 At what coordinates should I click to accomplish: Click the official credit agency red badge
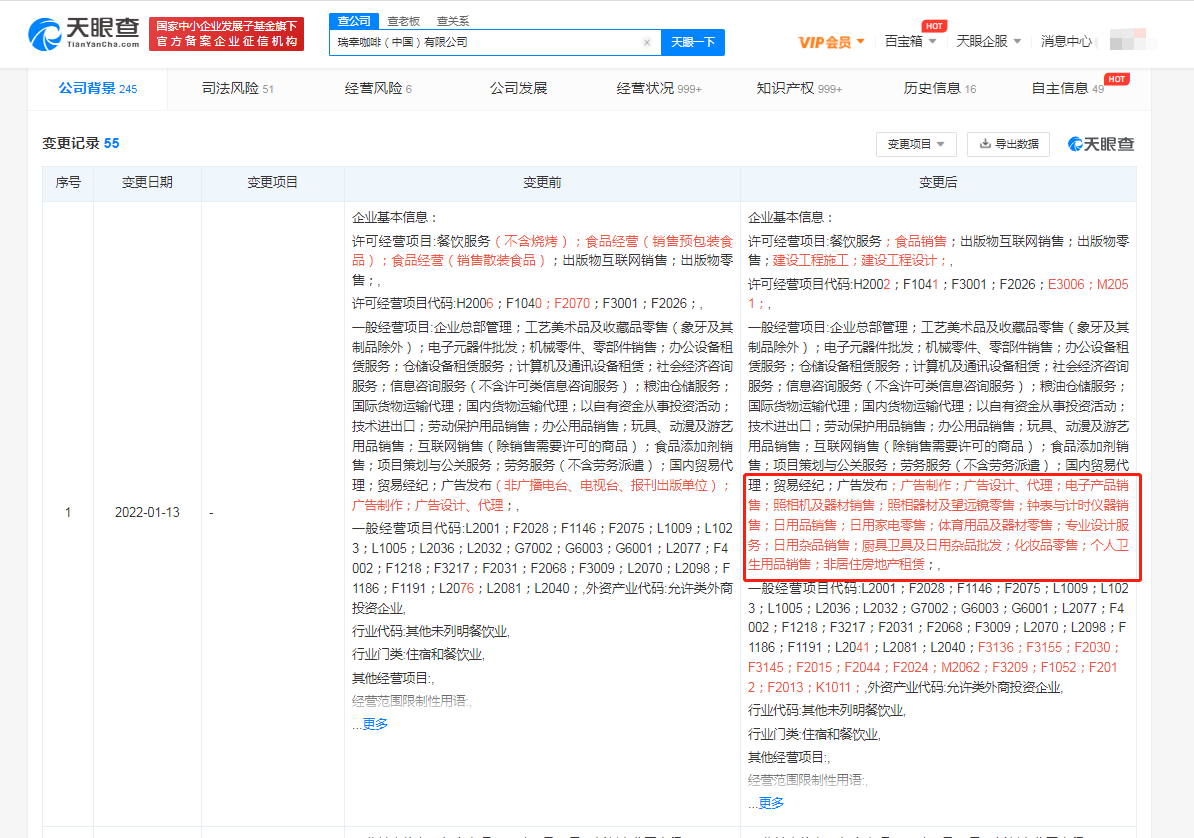point(227,34)
